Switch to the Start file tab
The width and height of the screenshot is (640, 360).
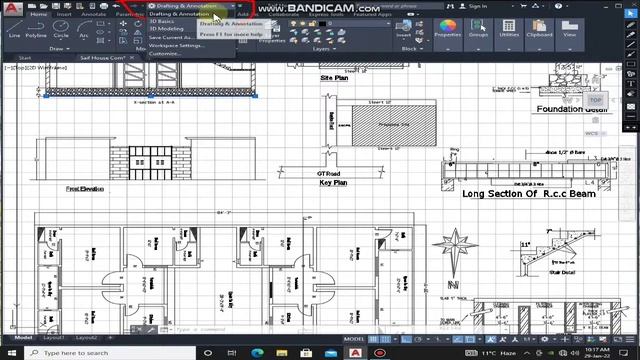(25, 58)
